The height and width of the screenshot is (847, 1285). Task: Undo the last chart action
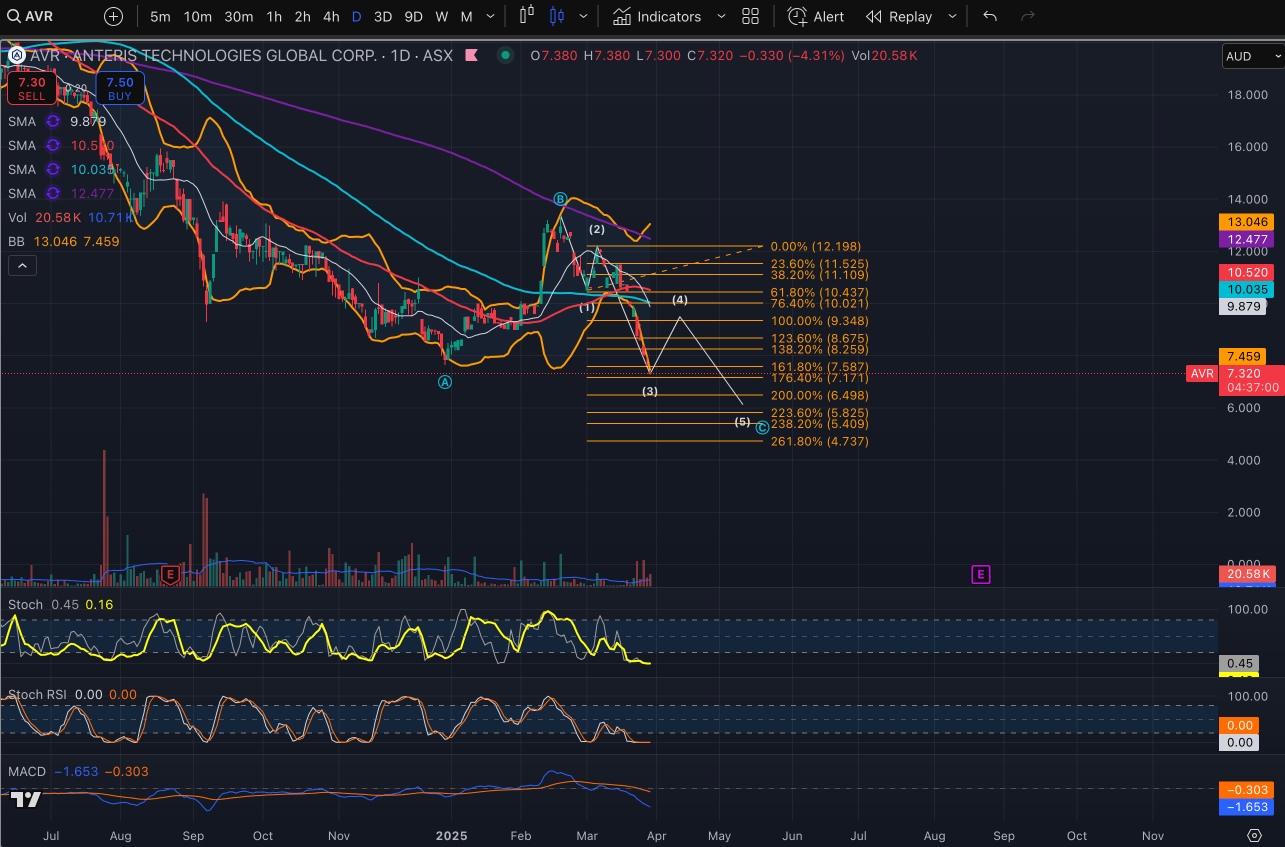tap(990, 16)
